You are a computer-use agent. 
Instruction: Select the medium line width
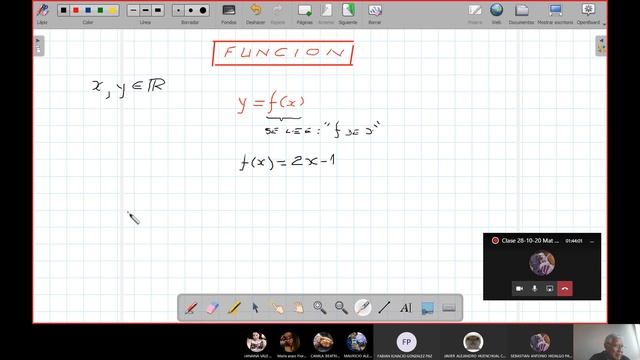(146, 10)
